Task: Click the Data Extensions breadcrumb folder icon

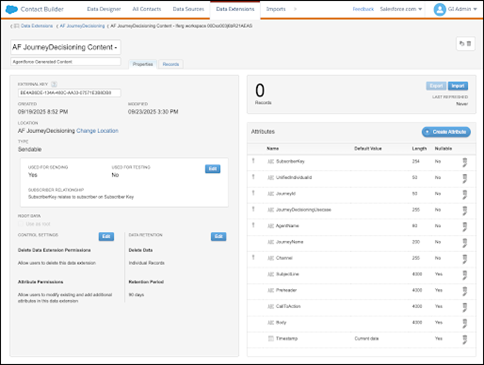Action: (x=16, y=26)
